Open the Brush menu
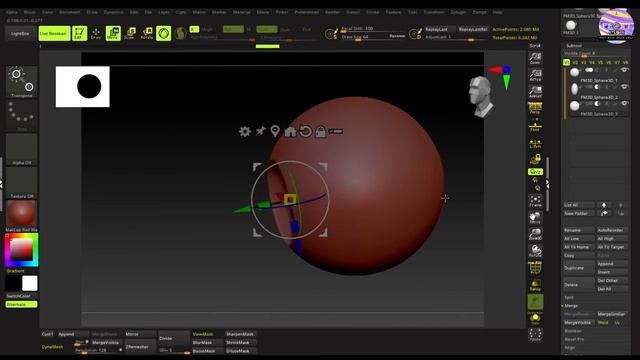Image resolution: width=640 pixels, height=360 pixels. click(x=29, y=12)
